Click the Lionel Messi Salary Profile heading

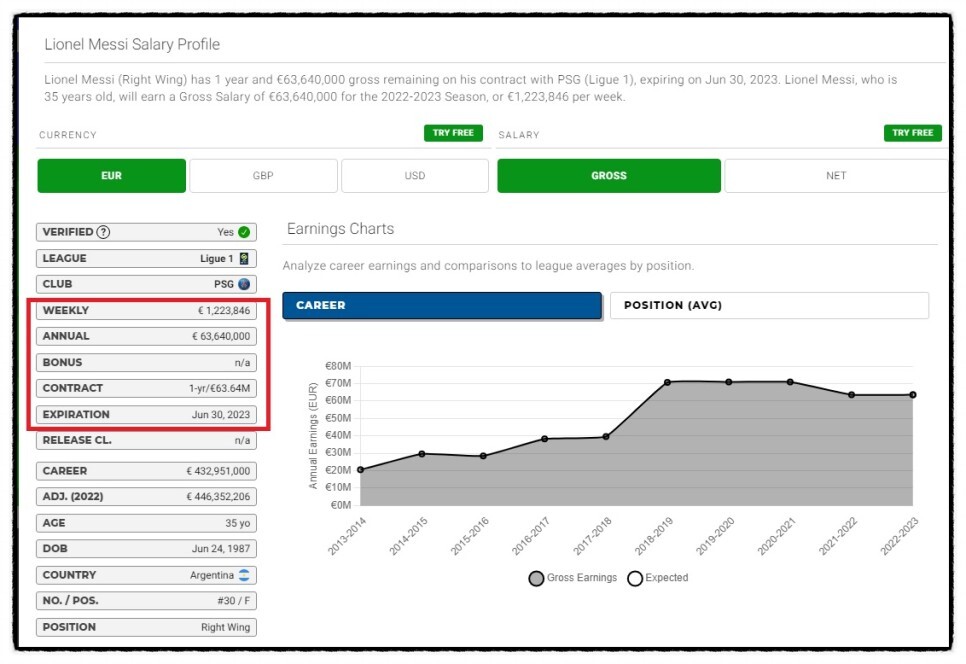[132, 44]
